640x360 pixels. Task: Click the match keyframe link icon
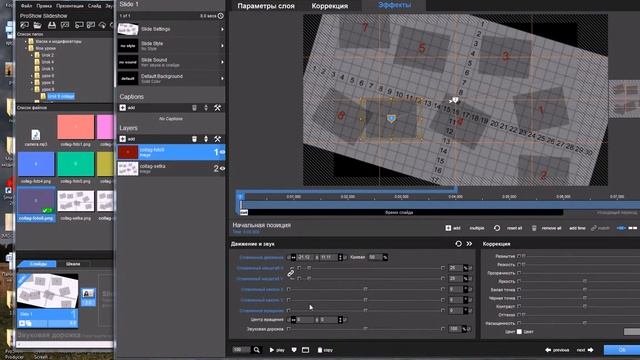pos(593,228)
